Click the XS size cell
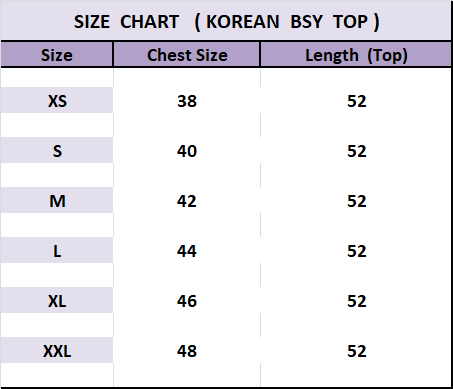The height and width of the screenshot is (389, 453). tap(57, 100)
